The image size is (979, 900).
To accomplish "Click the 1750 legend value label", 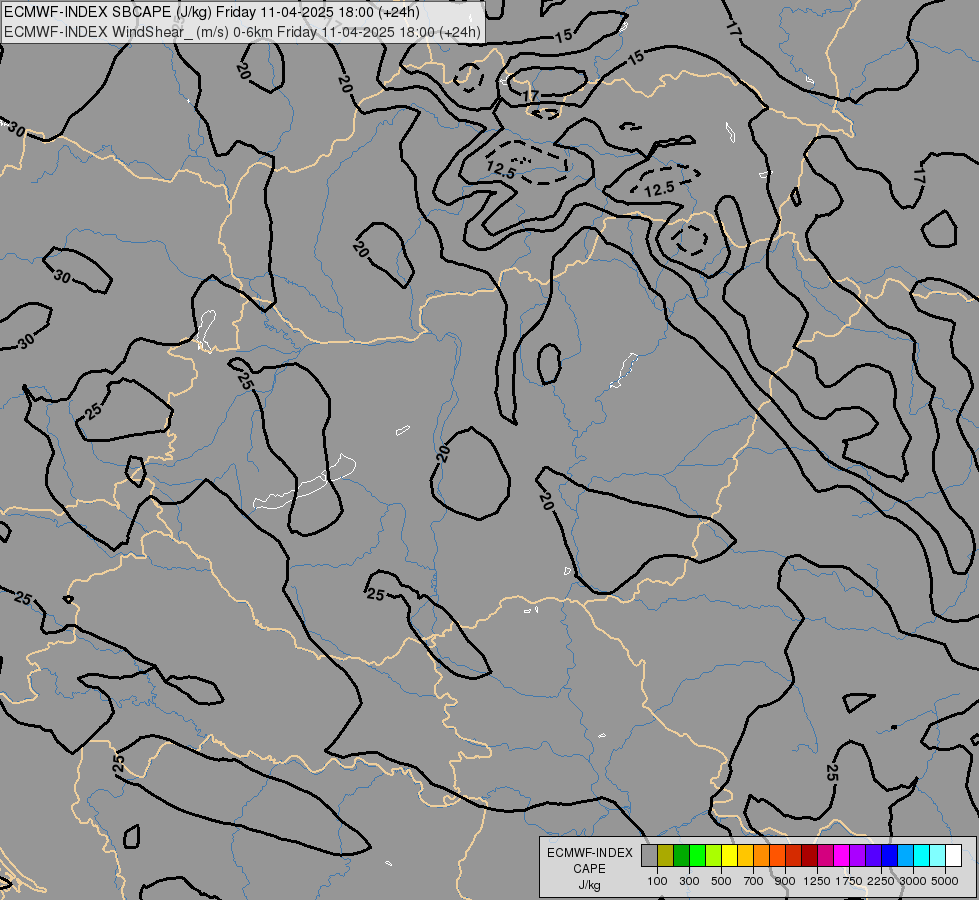I will [x=849, y=881].
